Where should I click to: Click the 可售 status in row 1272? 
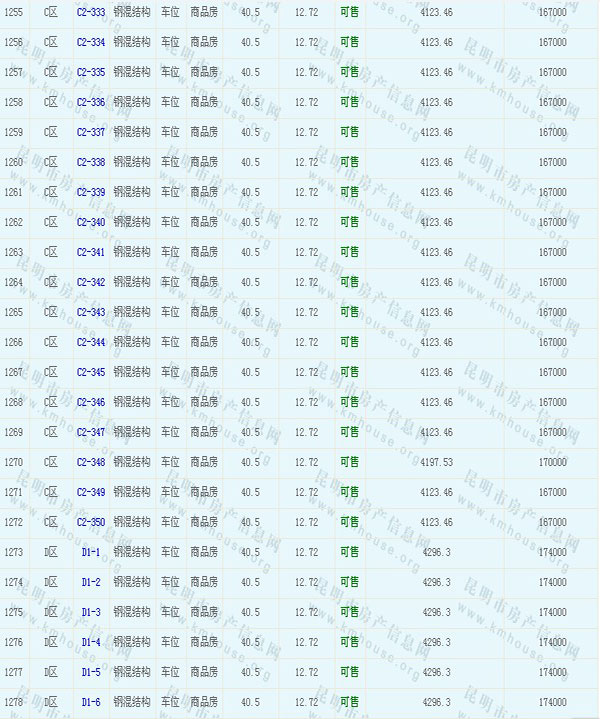point(349,522)
